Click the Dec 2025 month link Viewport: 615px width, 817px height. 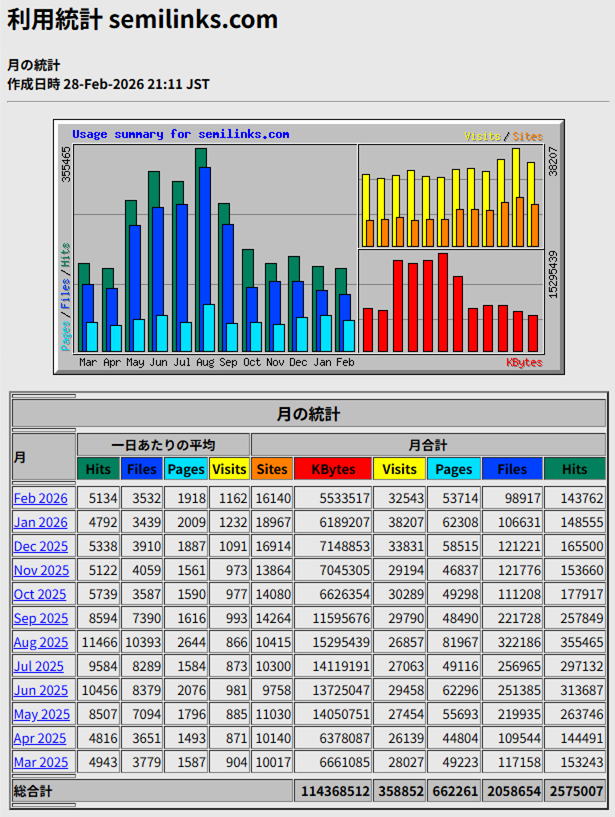(41, 546)
